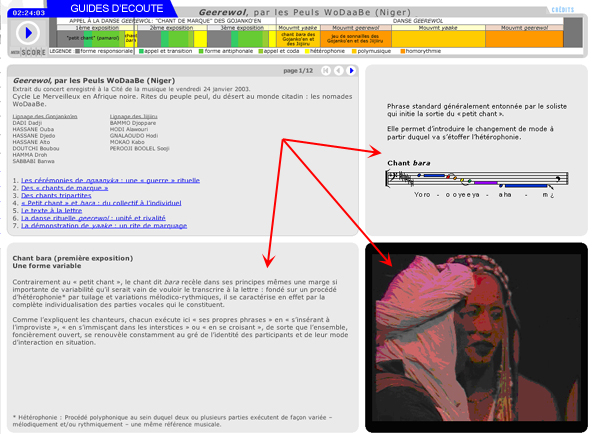The width and height of the screenshot is (600, 434).
Task: Jump to the second Mouvmt geerewol orange block
Action: (524, 39)
